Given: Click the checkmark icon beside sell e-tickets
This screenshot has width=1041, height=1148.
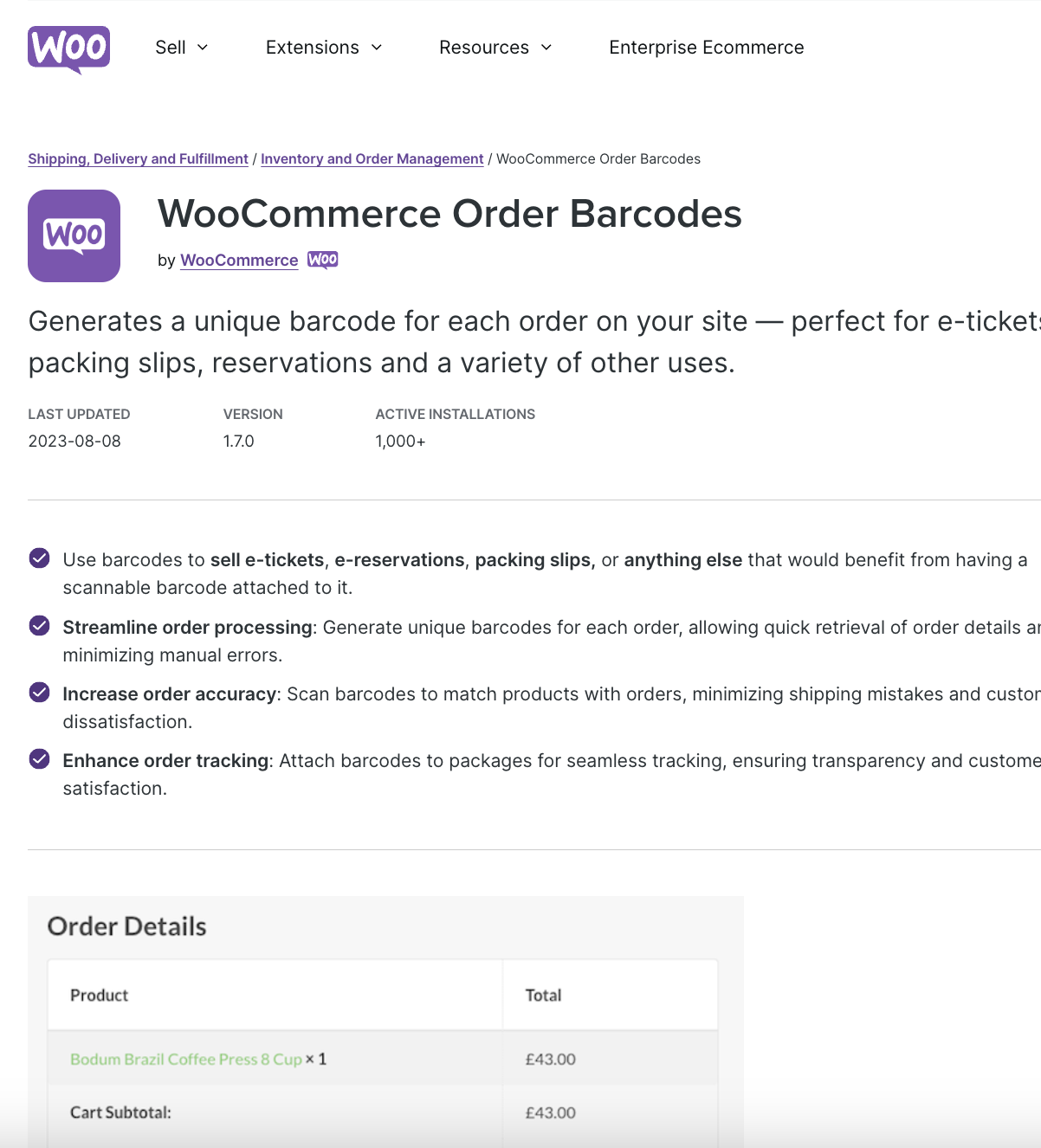Looking at the screenshot, I should click(39, 558).
